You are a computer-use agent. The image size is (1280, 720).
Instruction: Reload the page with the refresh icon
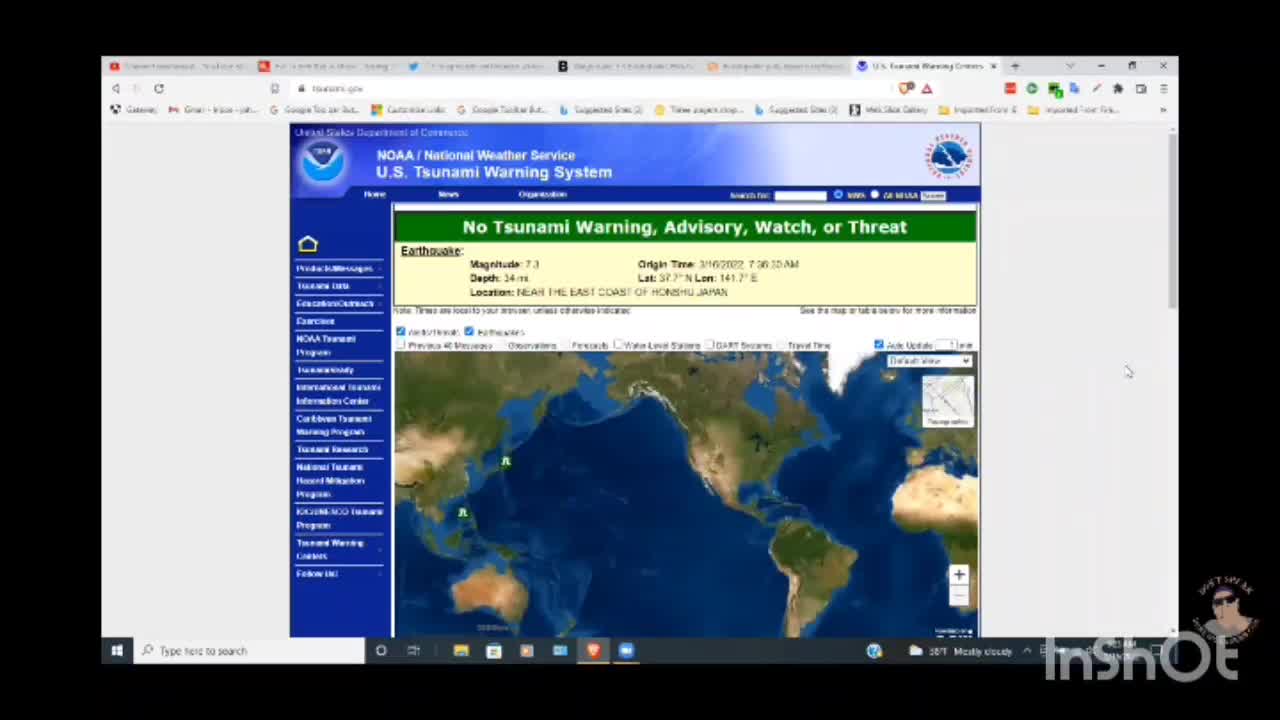[x=158, y=88]
